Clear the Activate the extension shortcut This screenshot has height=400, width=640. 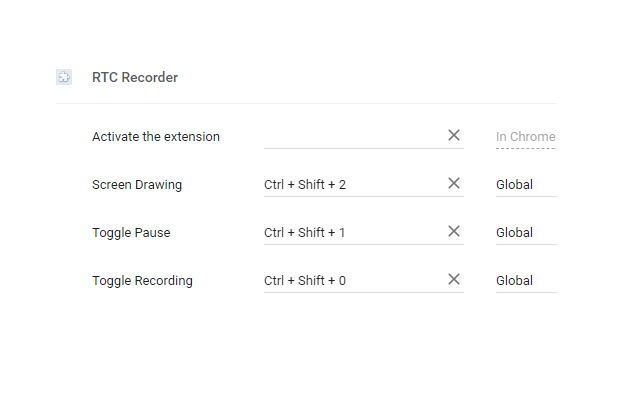coord(453,135)
